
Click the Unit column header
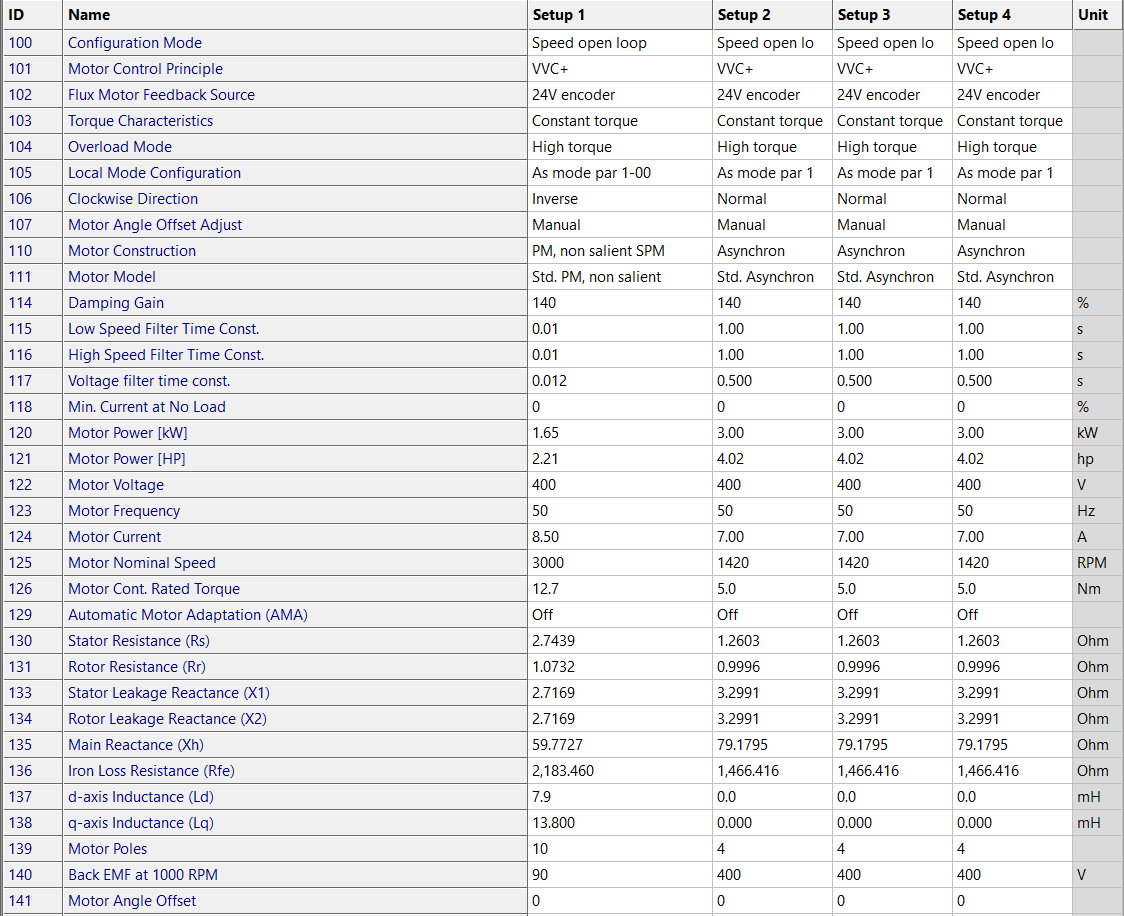[1096, 15]
